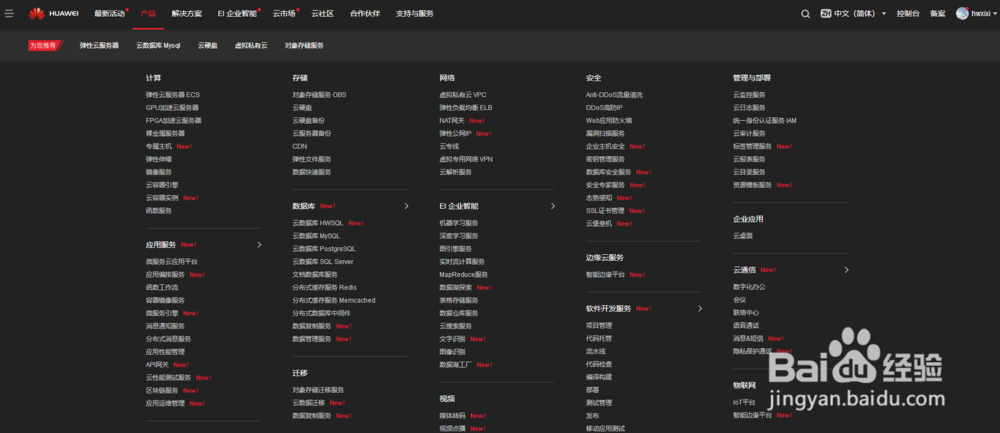
Task: Open 文字识别 link
Action: [x=452, y=339]
